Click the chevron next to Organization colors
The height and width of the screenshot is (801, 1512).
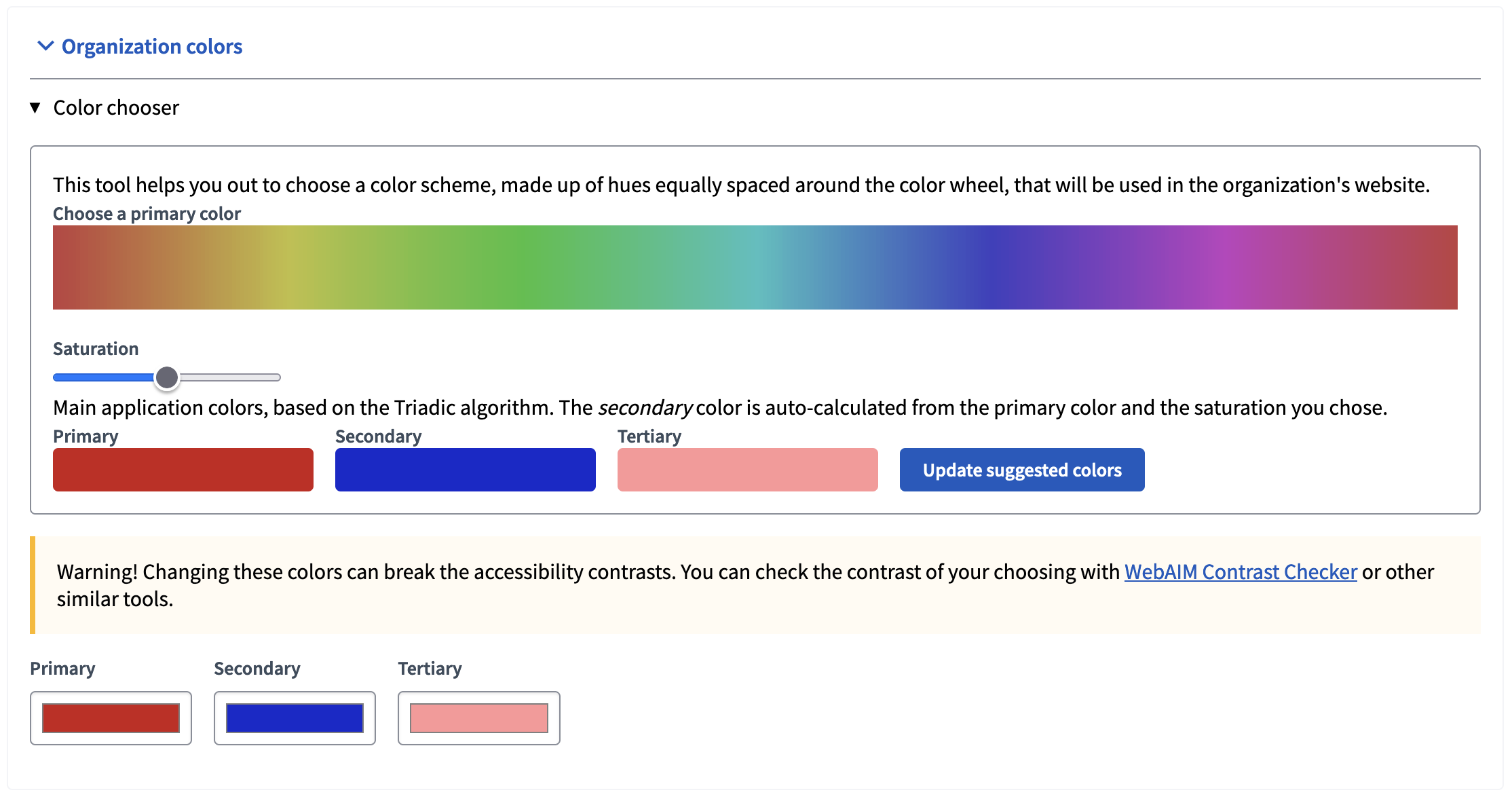[46, 46]
